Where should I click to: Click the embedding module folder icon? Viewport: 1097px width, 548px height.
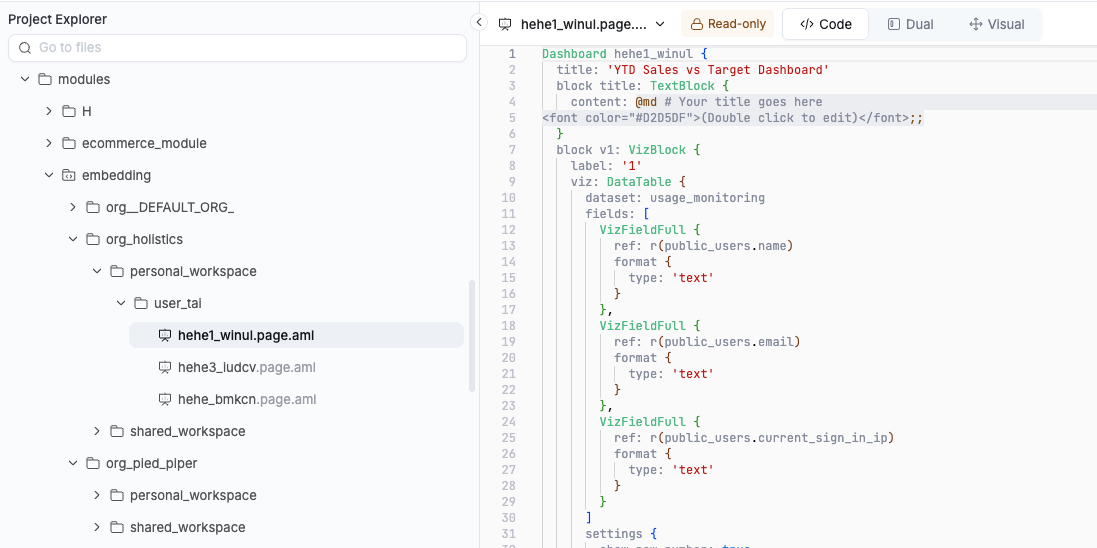pos(69,176)
